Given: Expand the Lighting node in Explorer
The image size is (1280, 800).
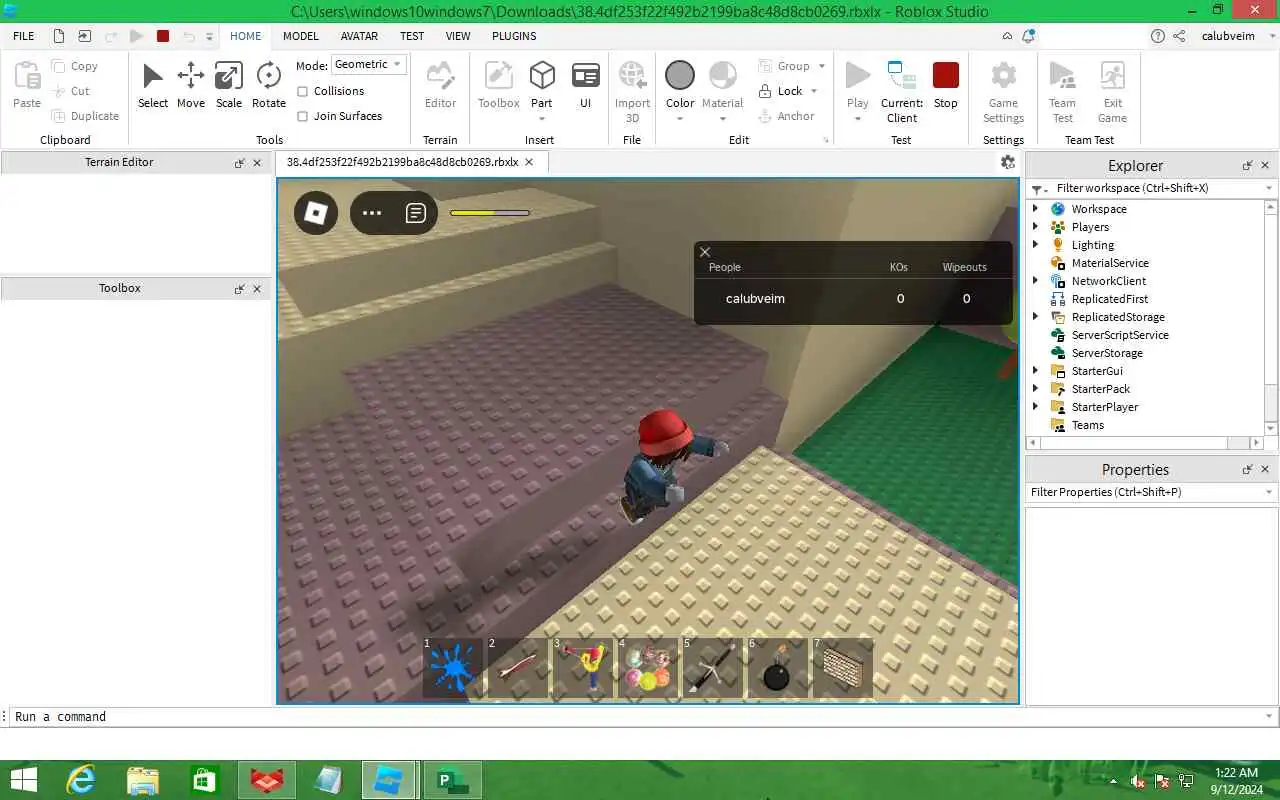Looking at the screenshot, I should coord(1036,245).
